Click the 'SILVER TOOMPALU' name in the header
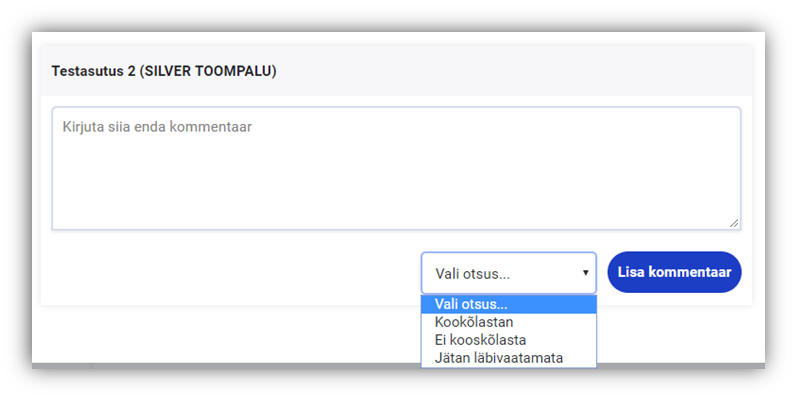 pyautogui.click(x=210, y=71)
